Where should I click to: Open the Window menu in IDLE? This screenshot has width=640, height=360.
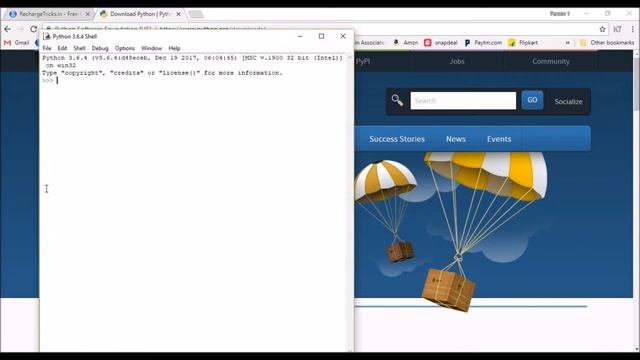[x=151, y=48]
